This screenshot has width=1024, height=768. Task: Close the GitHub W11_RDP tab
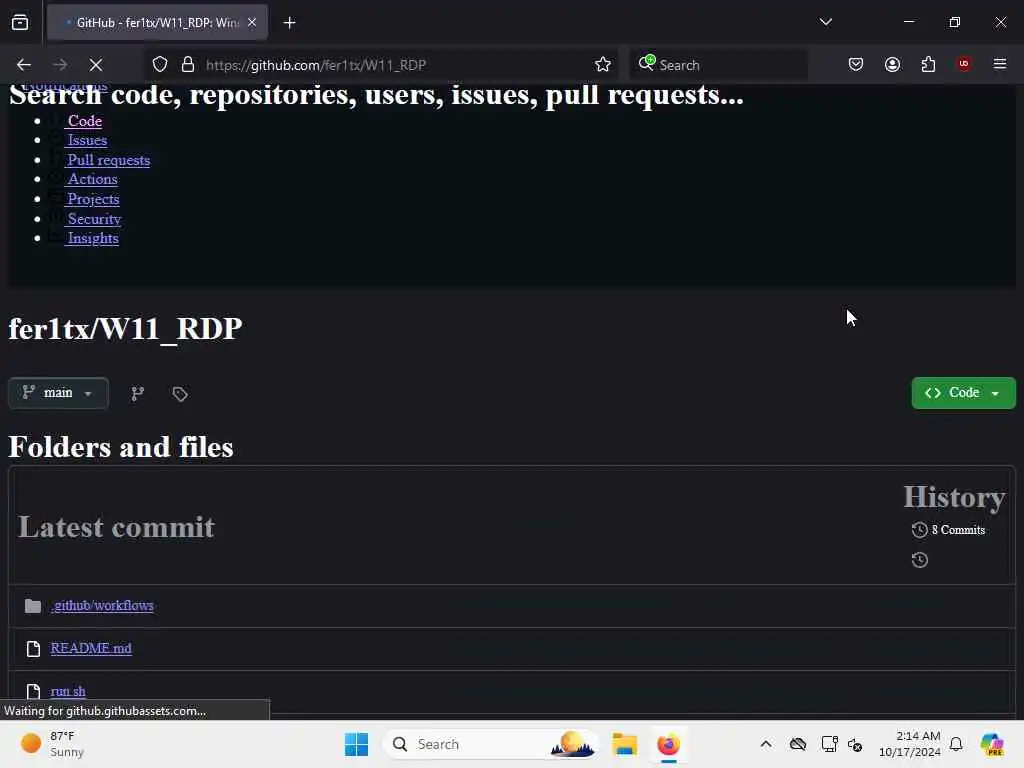pyautogui.click(x=252, y=22)
